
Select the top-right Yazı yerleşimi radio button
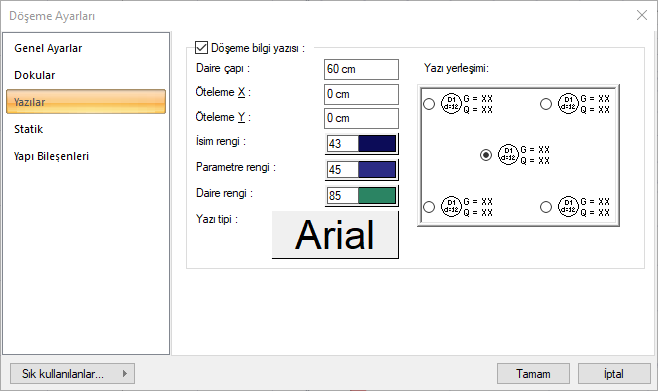546,104
